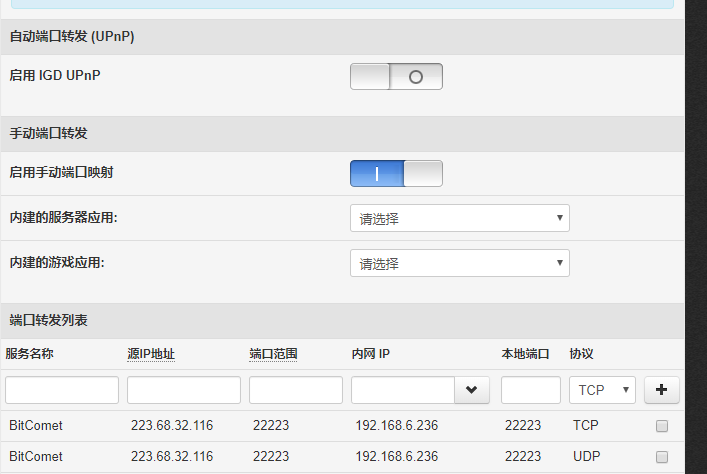
Task: Toggle the 启用 IGD UPnP switch
Action: 396,76
